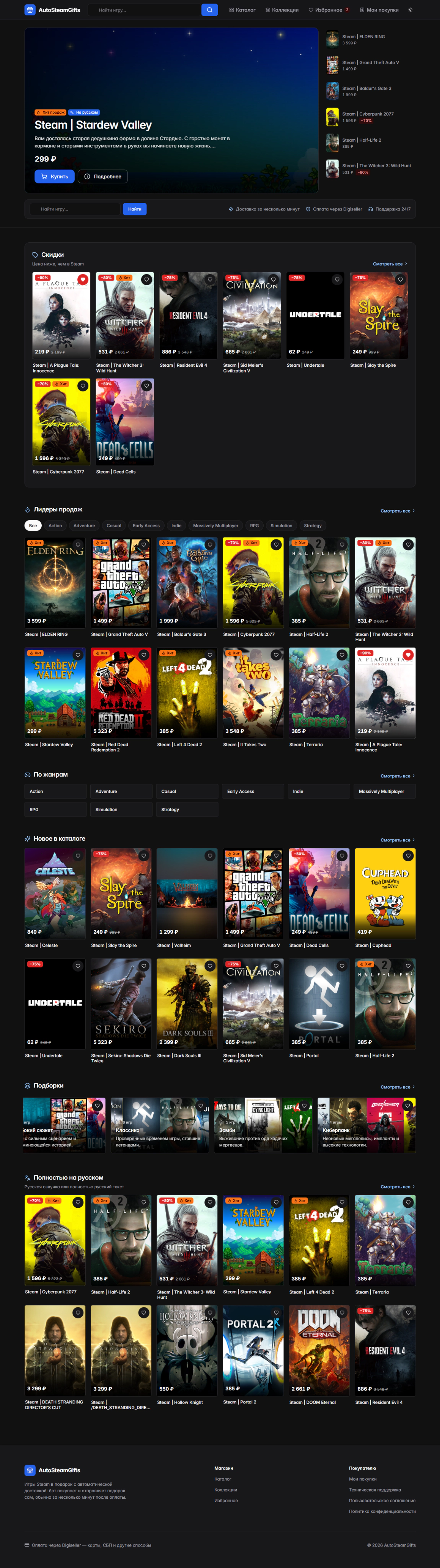The height and width of the screenshot is (1568, 440).
Task: Favorite Cuphead heart icon
Action: point(408,856)
